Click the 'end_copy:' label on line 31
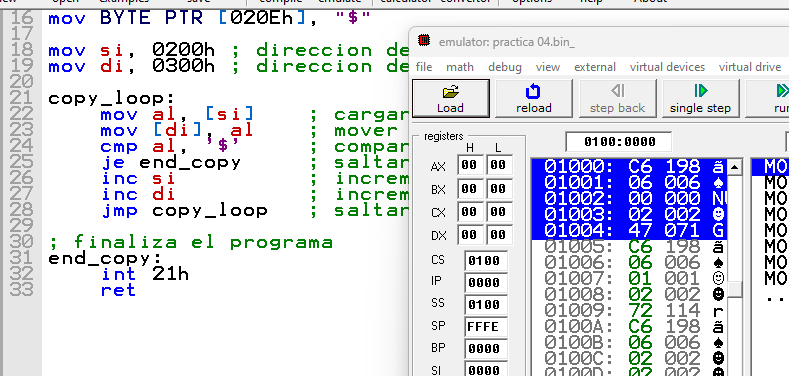This screenshot has width=789, height=376. click(106, 260)
